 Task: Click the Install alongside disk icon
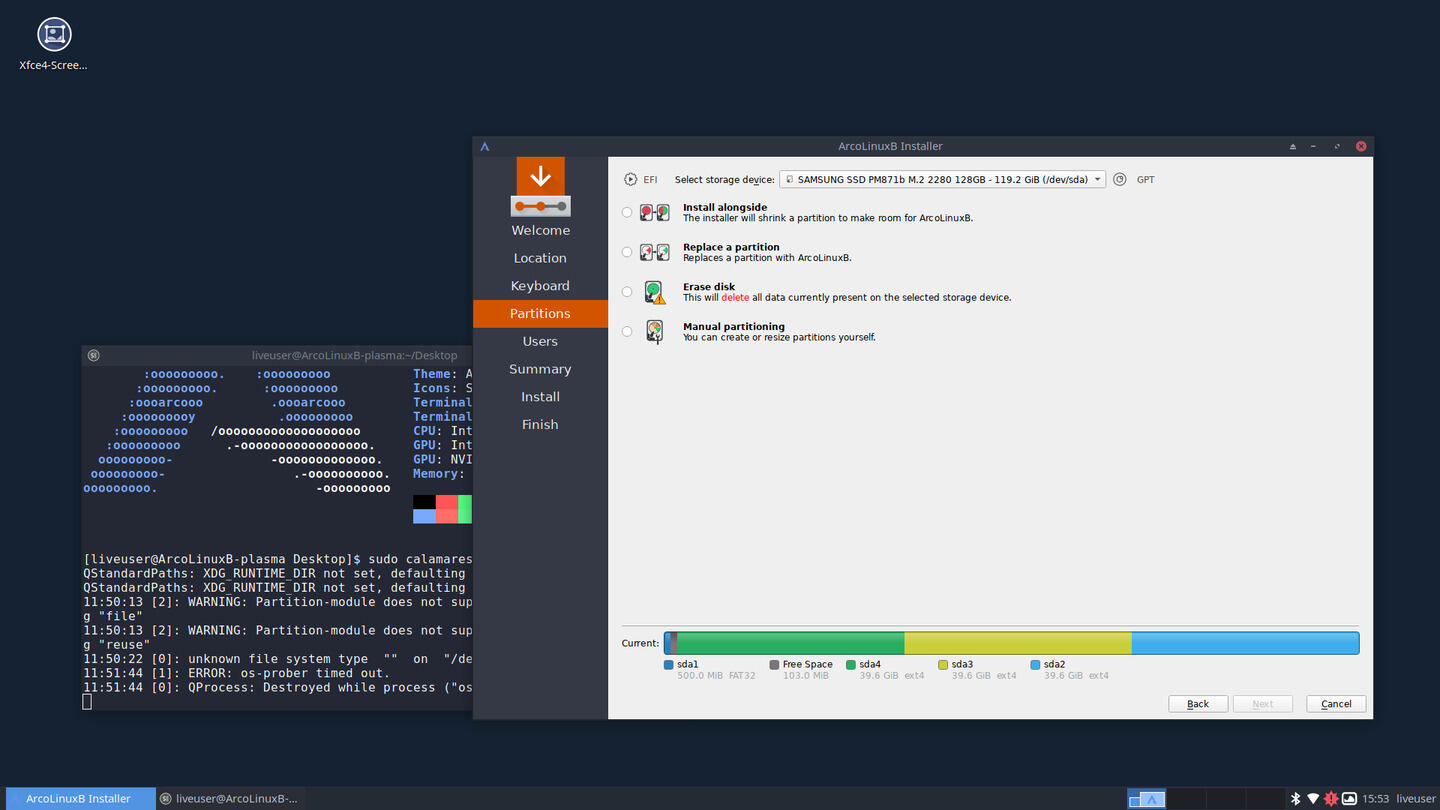(x=655, y=212)
